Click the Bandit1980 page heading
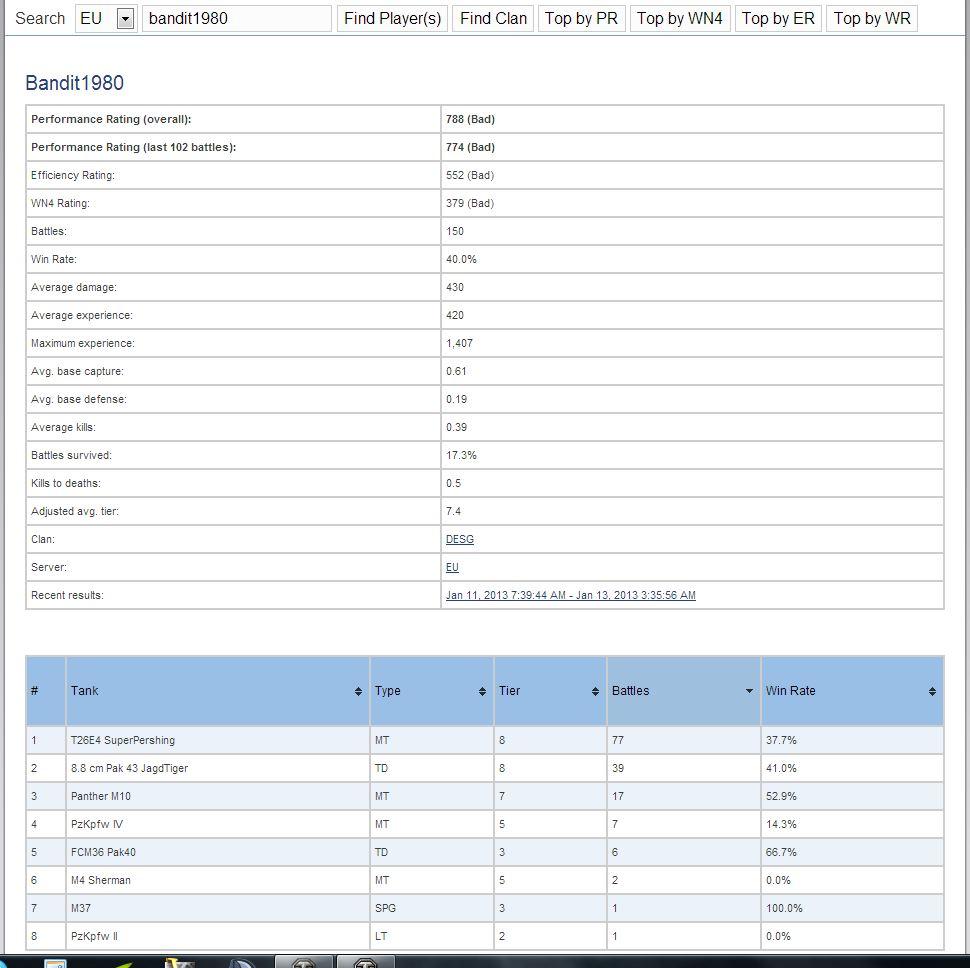The image size is (970, 968). coord(74,83)
